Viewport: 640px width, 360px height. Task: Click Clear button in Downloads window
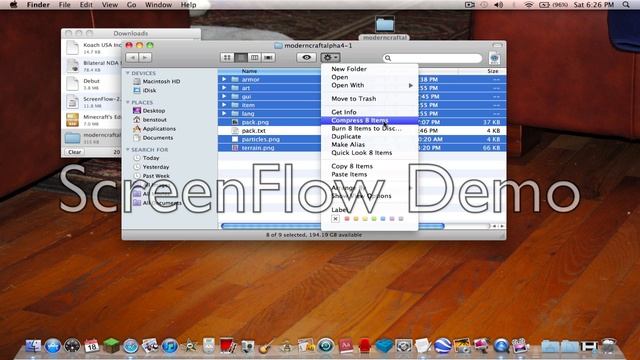pyautogui.click(x=74, y=152)
